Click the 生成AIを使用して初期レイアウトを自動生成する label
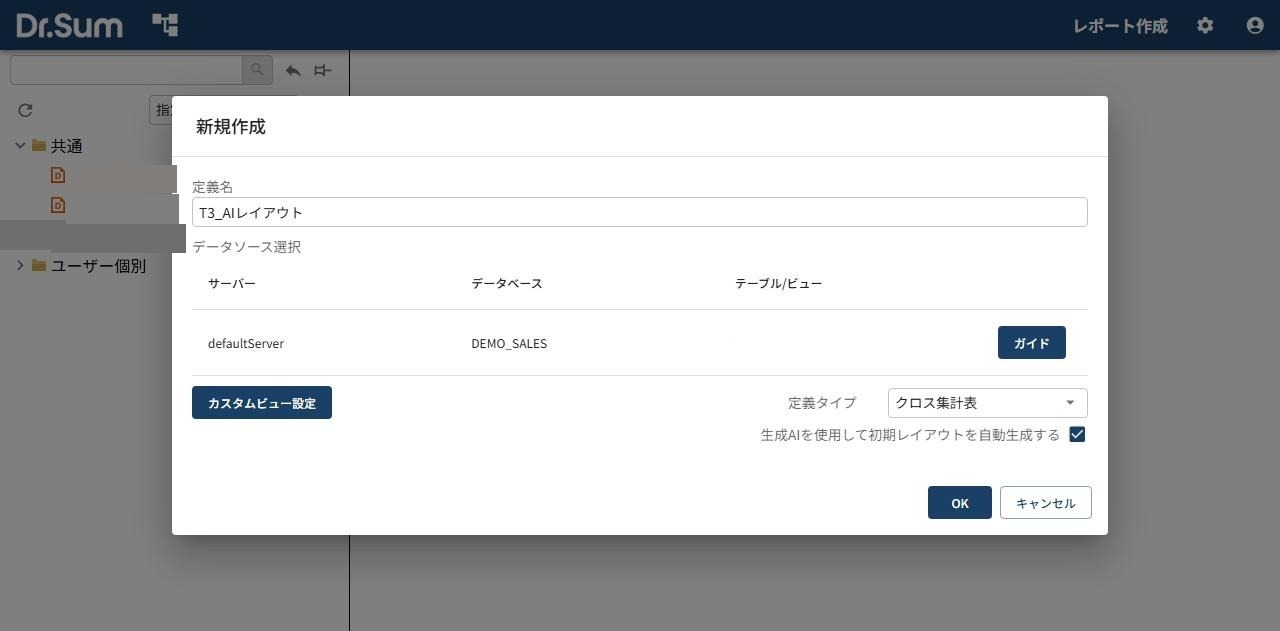This screenshot has height=631, width=1280. pyautogui.click(x=910, y=435)
